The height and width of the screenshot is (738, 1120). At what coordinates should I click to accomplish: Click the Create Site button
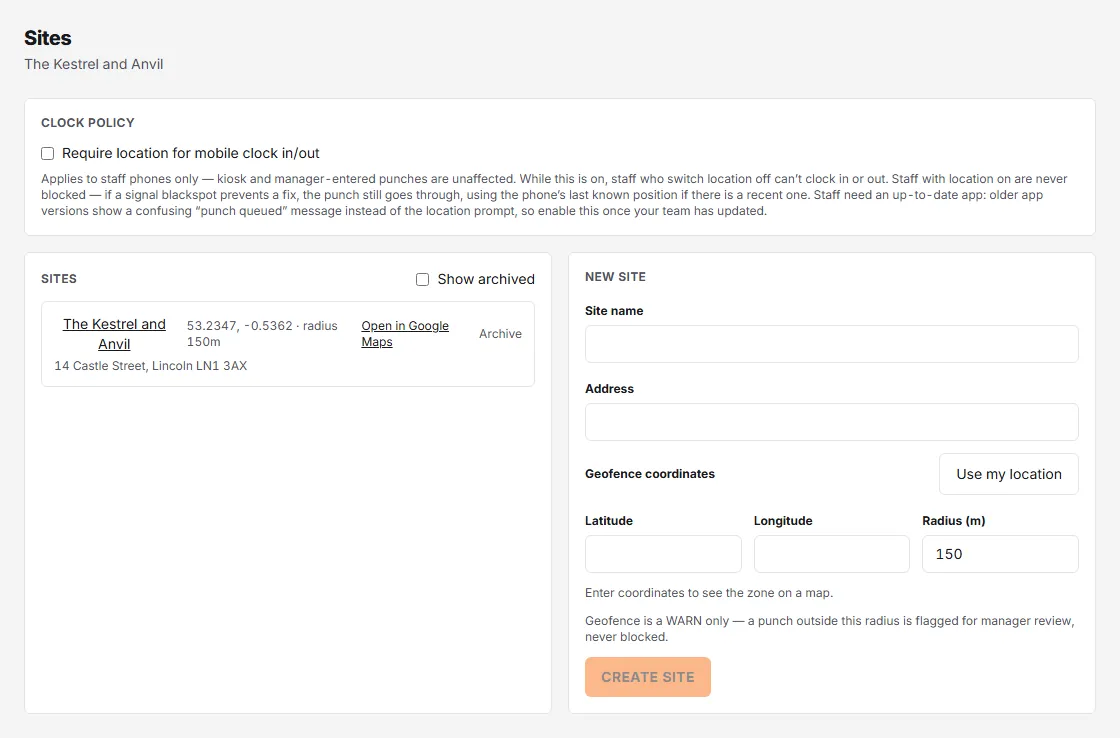pyautogui.click(x=648, y=677)
